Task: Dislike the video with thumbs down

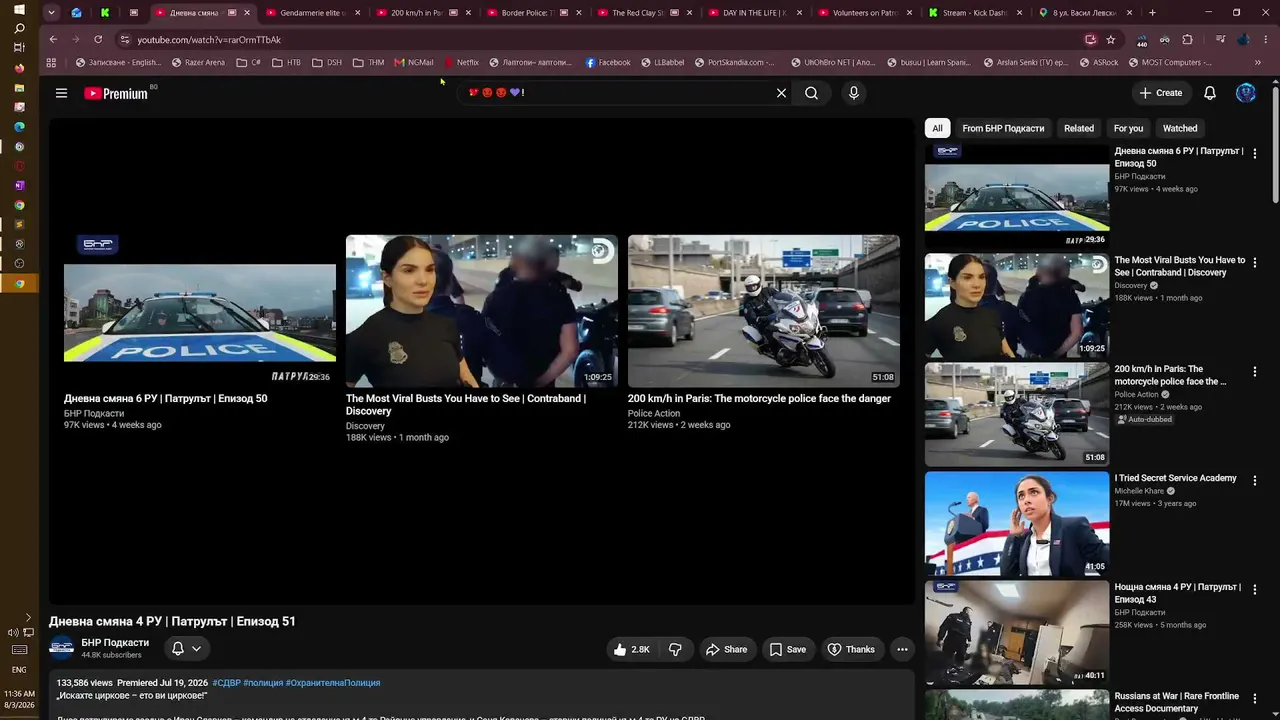Action: [x=675, y=649]
